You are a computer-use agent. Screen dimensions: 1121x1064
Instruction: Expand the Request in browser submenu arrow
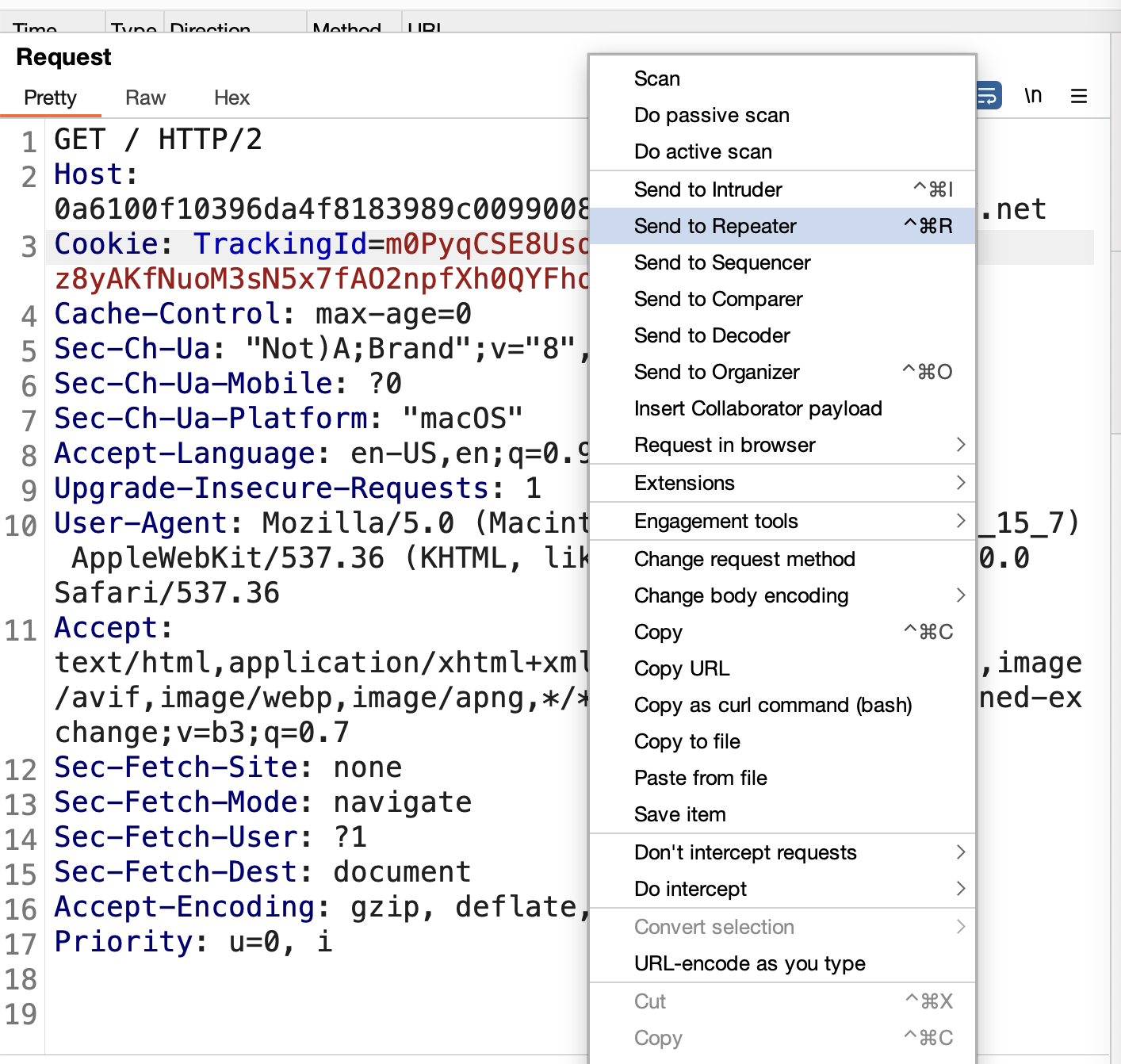(x=961, y=445)
